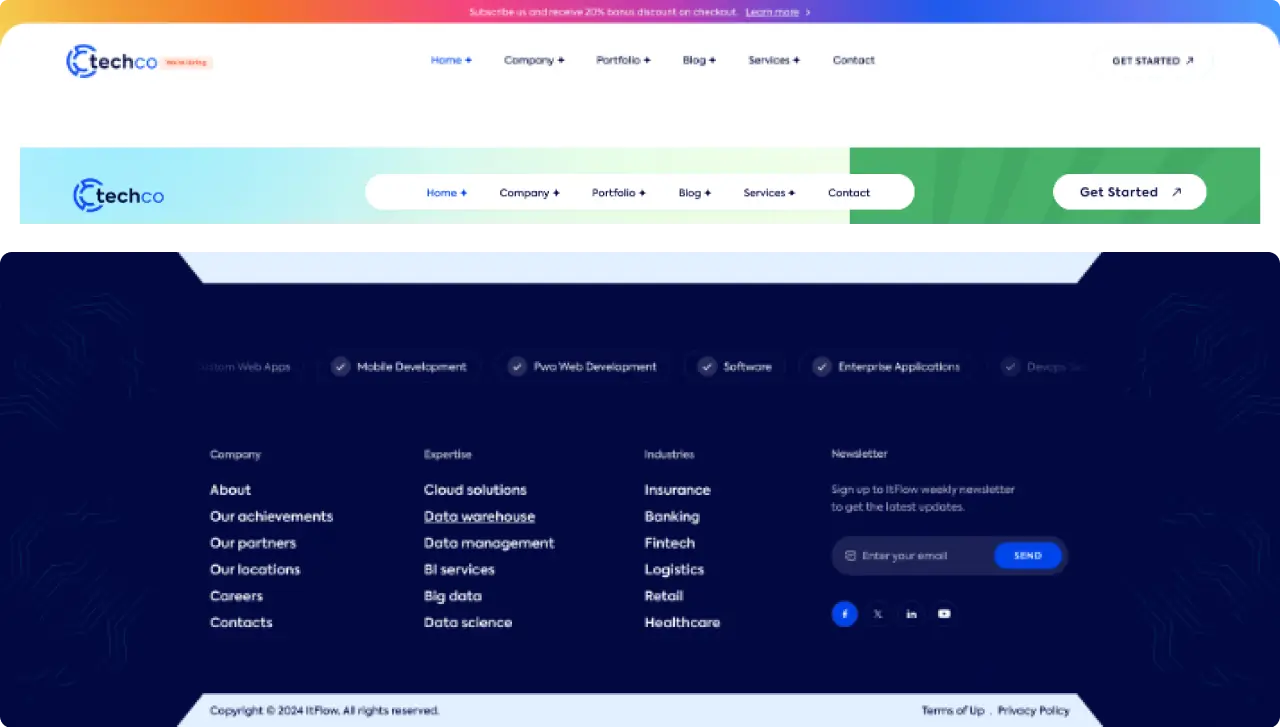This screenshot has width=1280, height=728.
Task: Click Learn more link in promo bar
Action: pyautogui.click(x=772, y=12)
